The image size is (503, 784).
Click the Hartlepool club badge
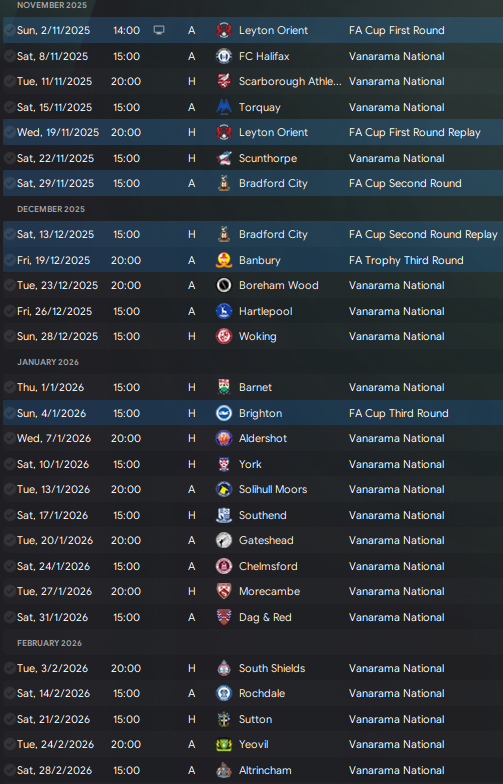pos(224,311)
